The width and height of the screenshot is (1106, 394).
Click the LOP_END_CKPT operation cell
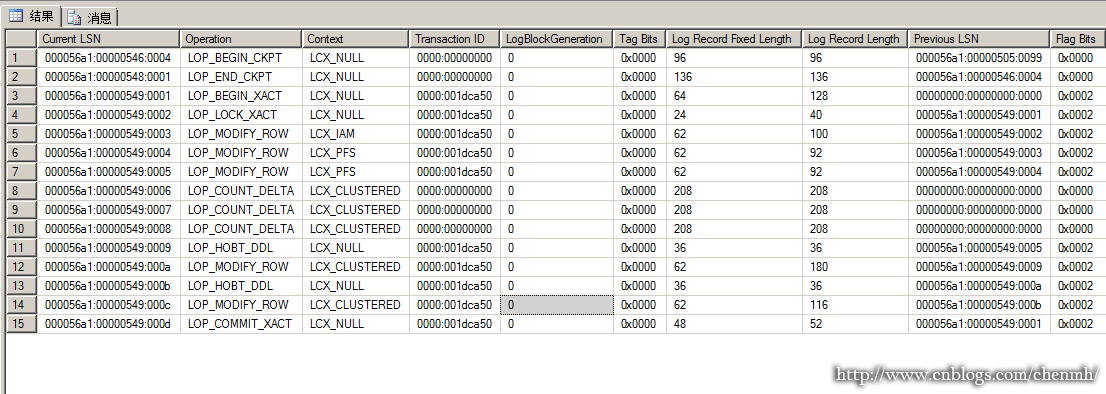point(241,77)
